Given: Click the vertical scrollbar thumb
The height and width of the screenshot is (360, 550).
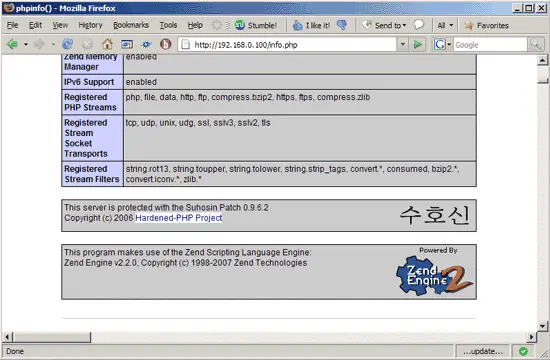Looking at the screenshot, I should (x=542, y=75).
